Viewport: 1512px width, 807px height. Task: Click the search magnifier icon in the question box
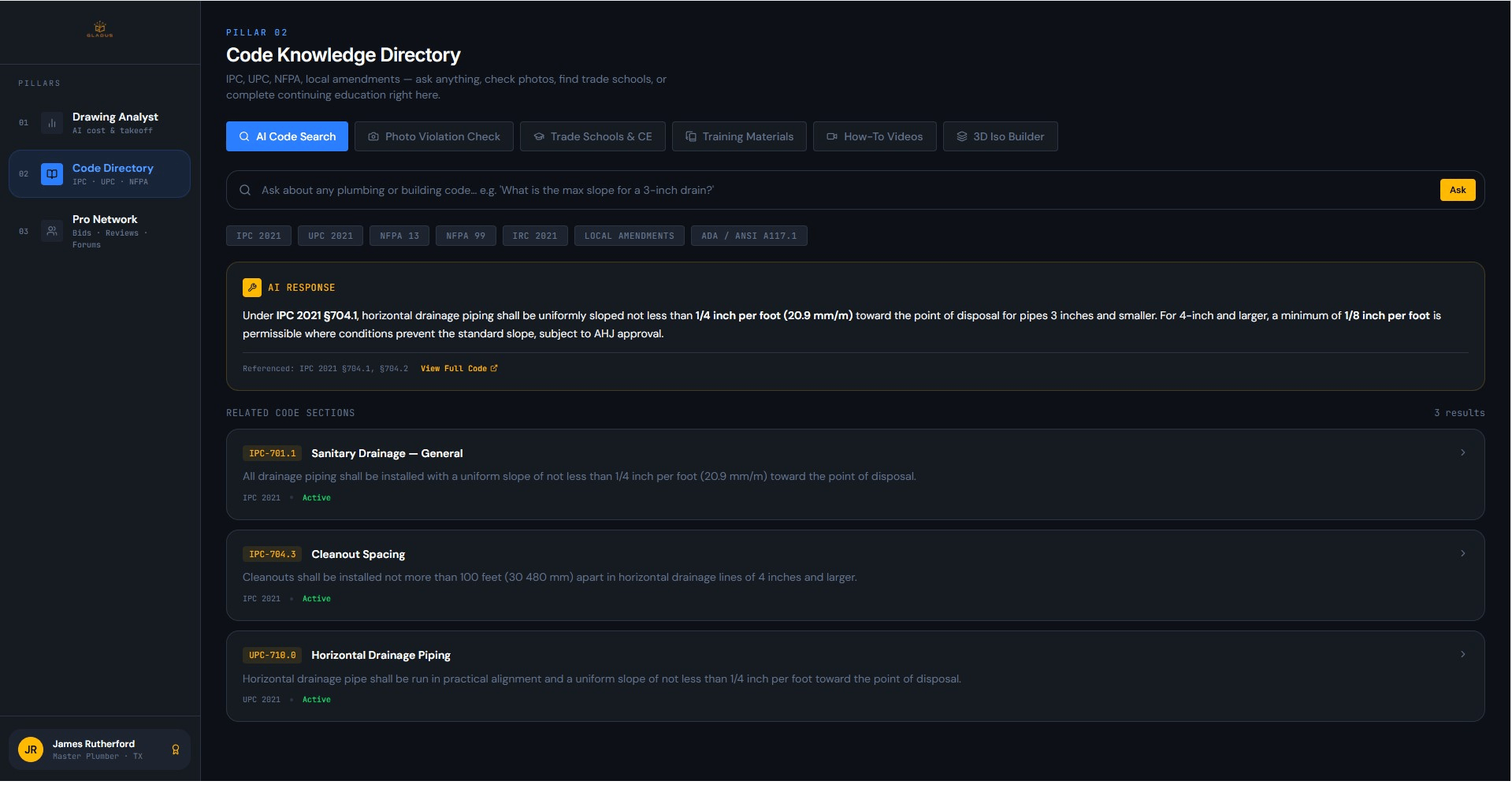245,190
